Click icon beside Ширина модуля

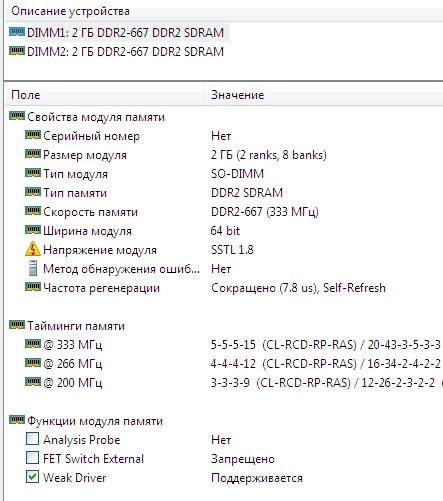pyautogui.click(x=33, y=230)
